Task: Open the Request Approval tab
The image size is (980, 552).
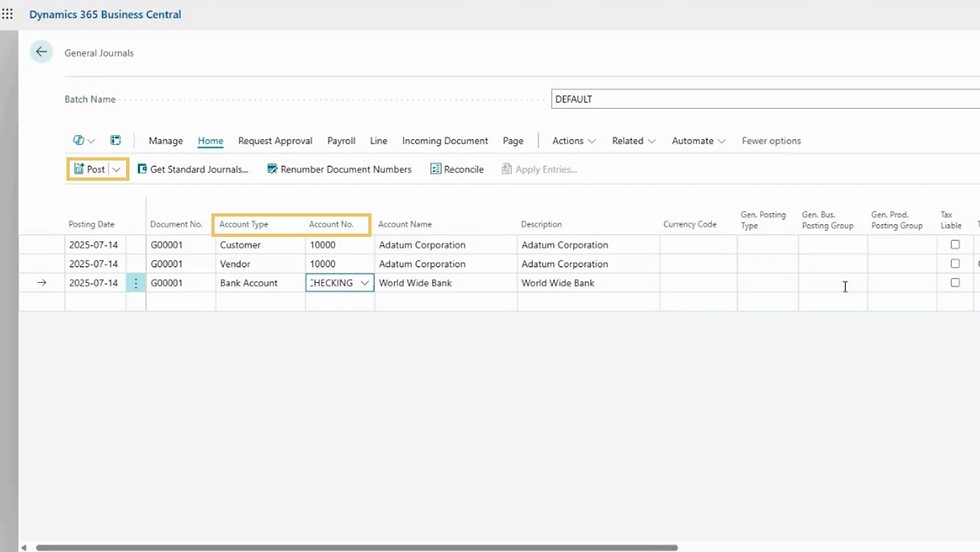Action: (275, 141)
